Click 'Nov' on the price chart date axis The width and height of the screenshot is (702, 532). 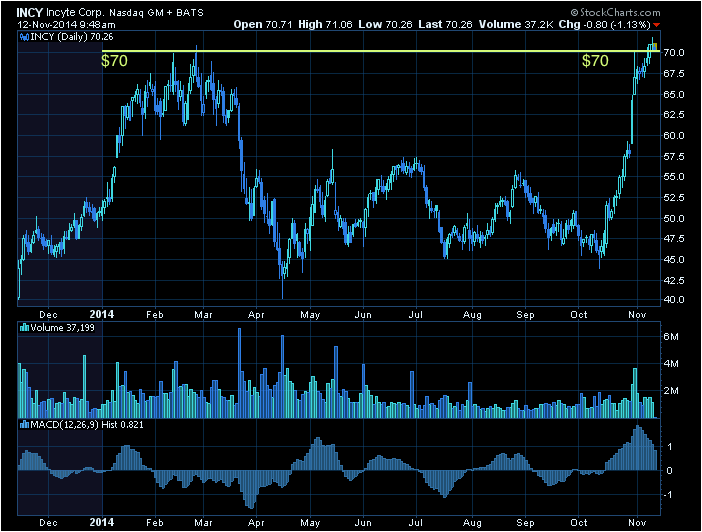click(637, 315)
